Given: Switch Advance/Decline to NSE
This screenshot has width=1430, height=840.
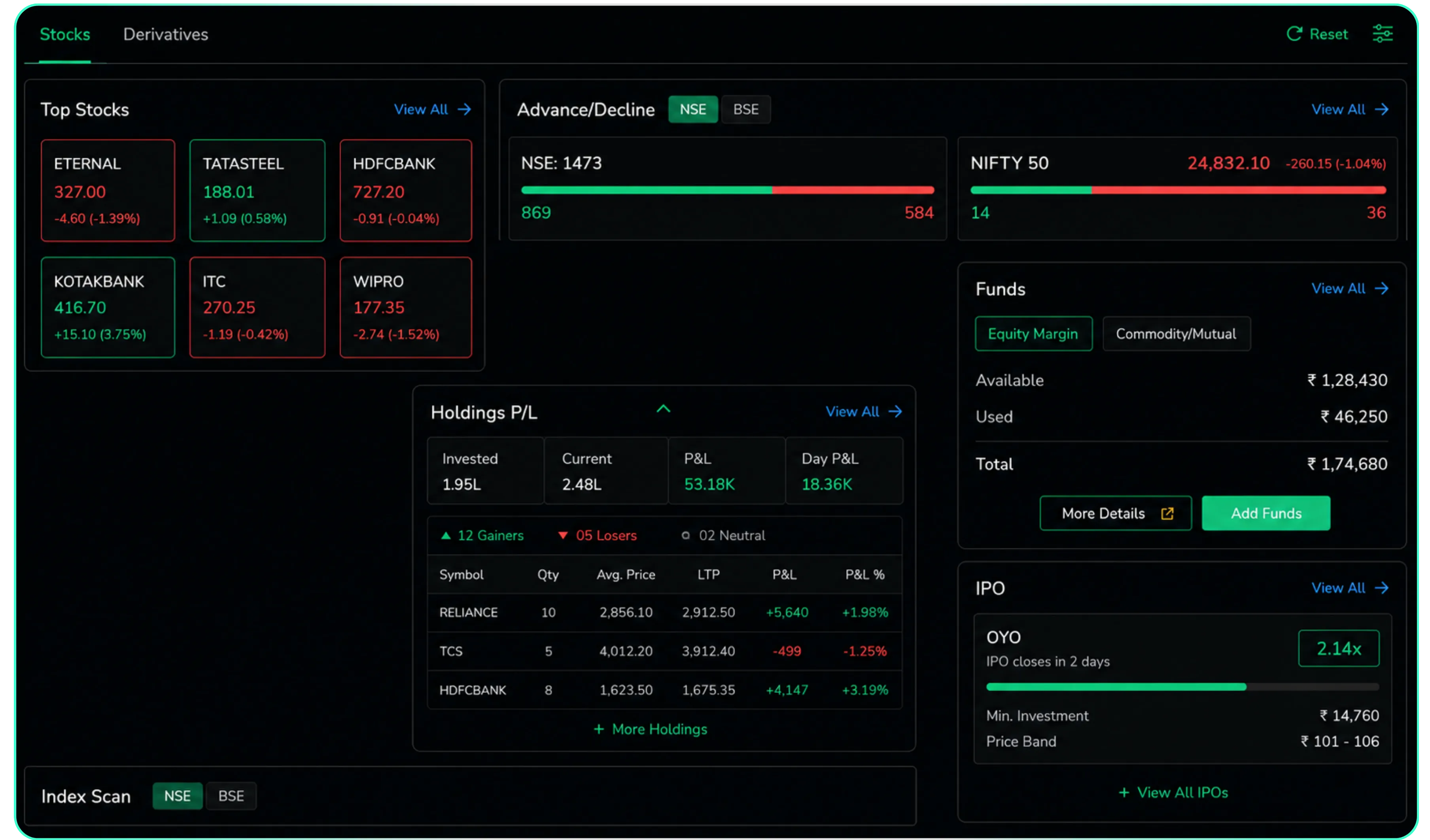Looking at the screenshot, I should 693,109.
